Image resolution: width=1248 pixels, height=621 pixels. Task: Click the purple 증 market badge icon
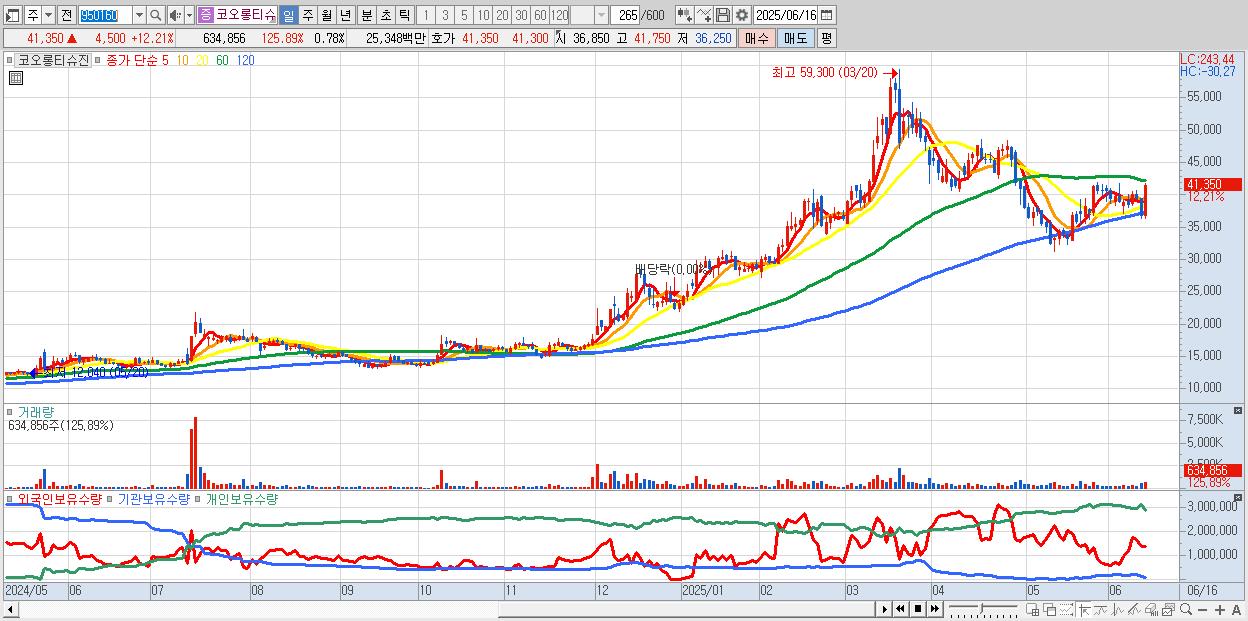pyautogui.click(x=205, y=15)
